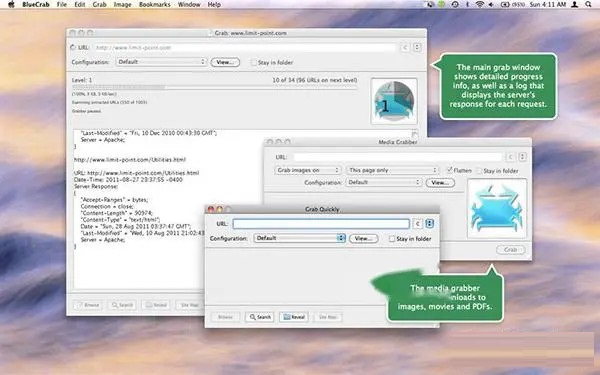
Task: Click the volume icon in the menu bar
Action: pyautogui.click(x=491, y=5)
